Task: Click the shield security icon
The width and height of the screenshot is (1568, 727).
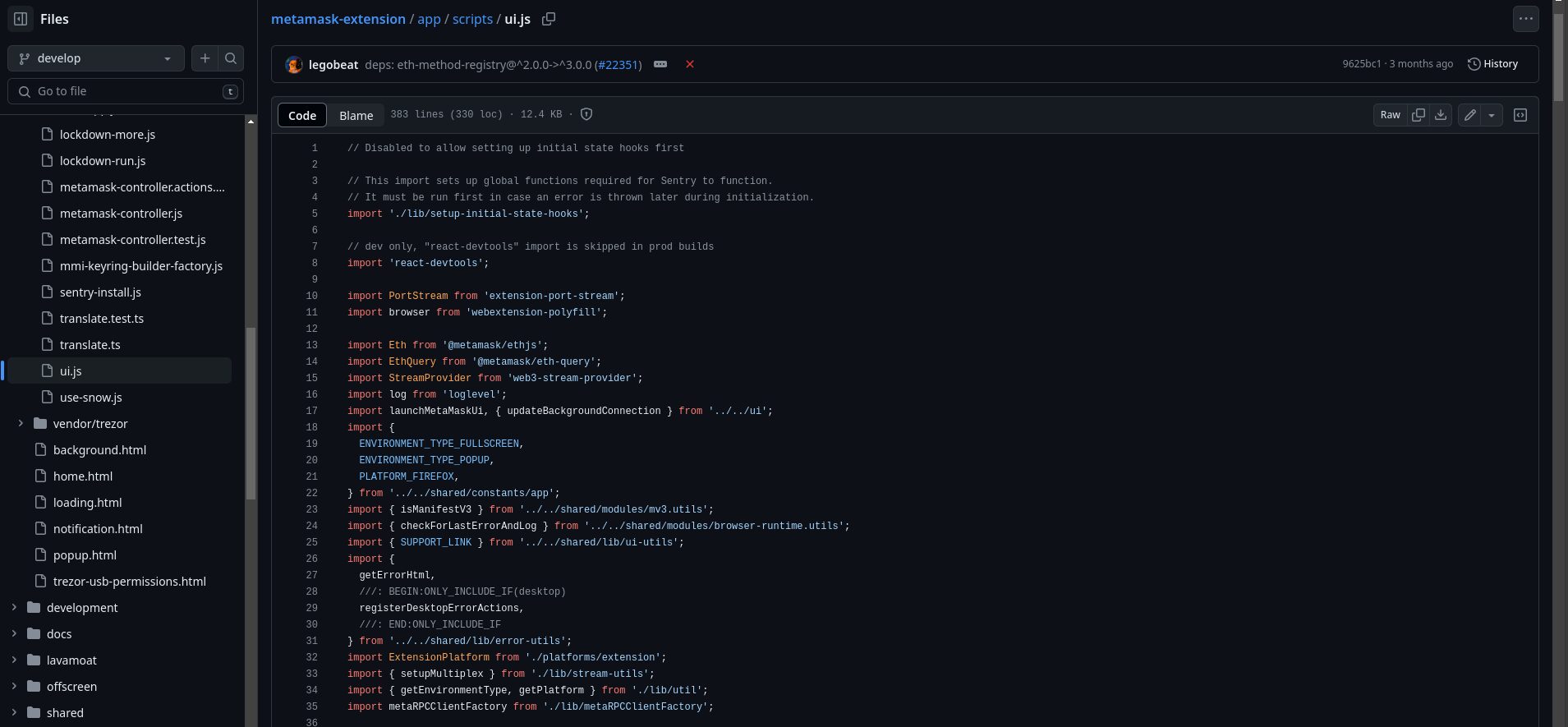Action: (x=586, y=114)
